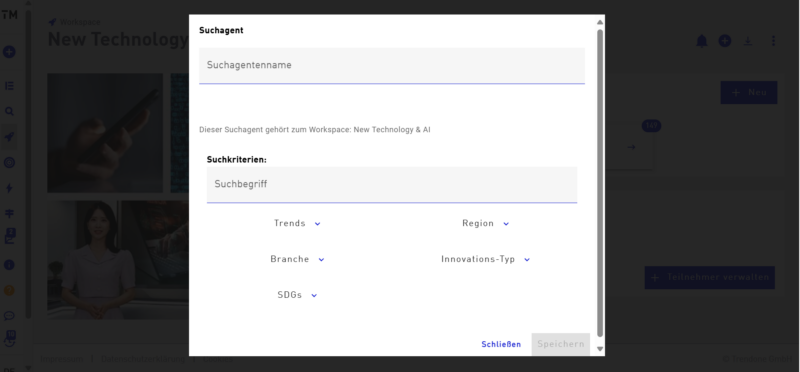
Task: Open the orange help question icon
Action: [x=9, y=290]
